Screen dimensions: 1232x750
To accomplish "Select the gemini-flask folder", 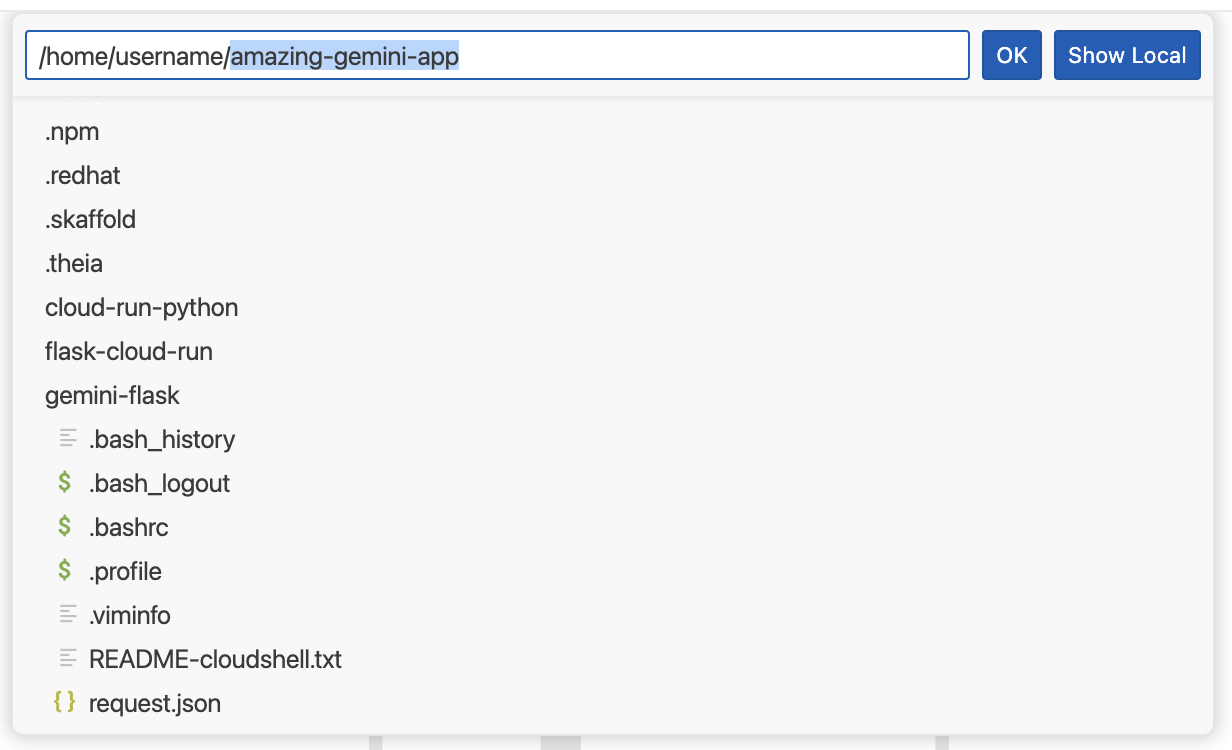I will (x=112, y=395).
